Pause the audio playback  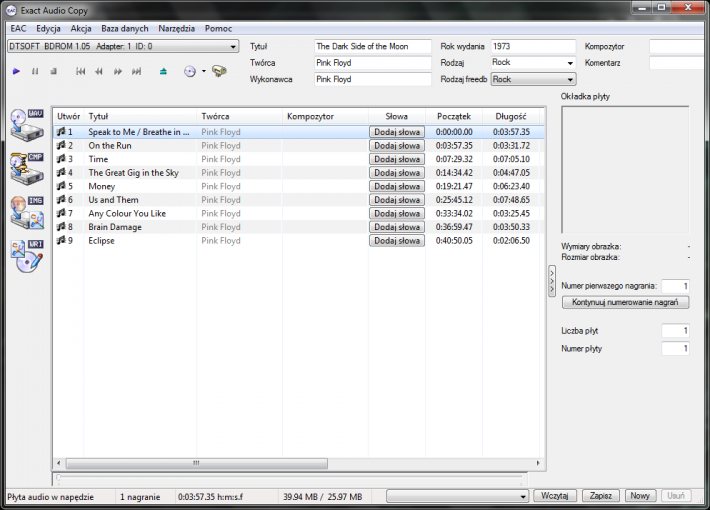(35, 71)
